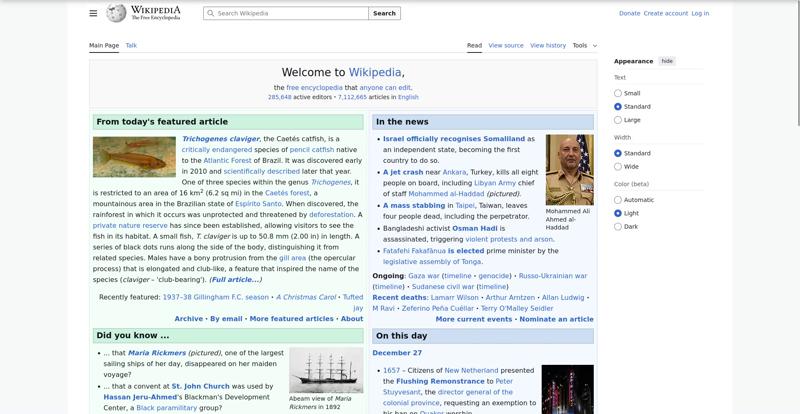
Task: Click the Create account link
Action: click(665, 14)
